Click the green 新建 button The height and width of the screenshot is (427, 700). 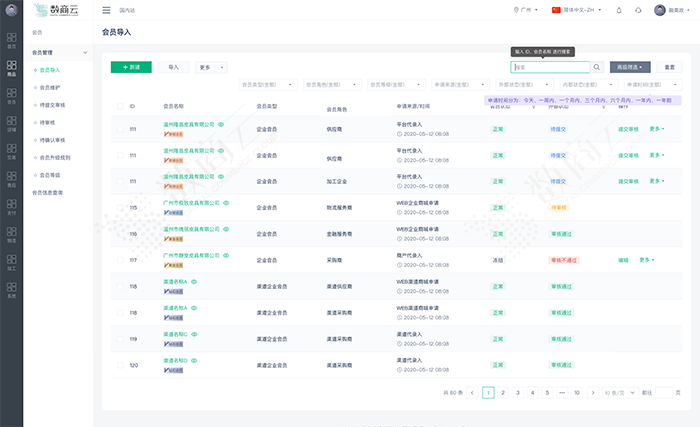(x=131, y=67)
